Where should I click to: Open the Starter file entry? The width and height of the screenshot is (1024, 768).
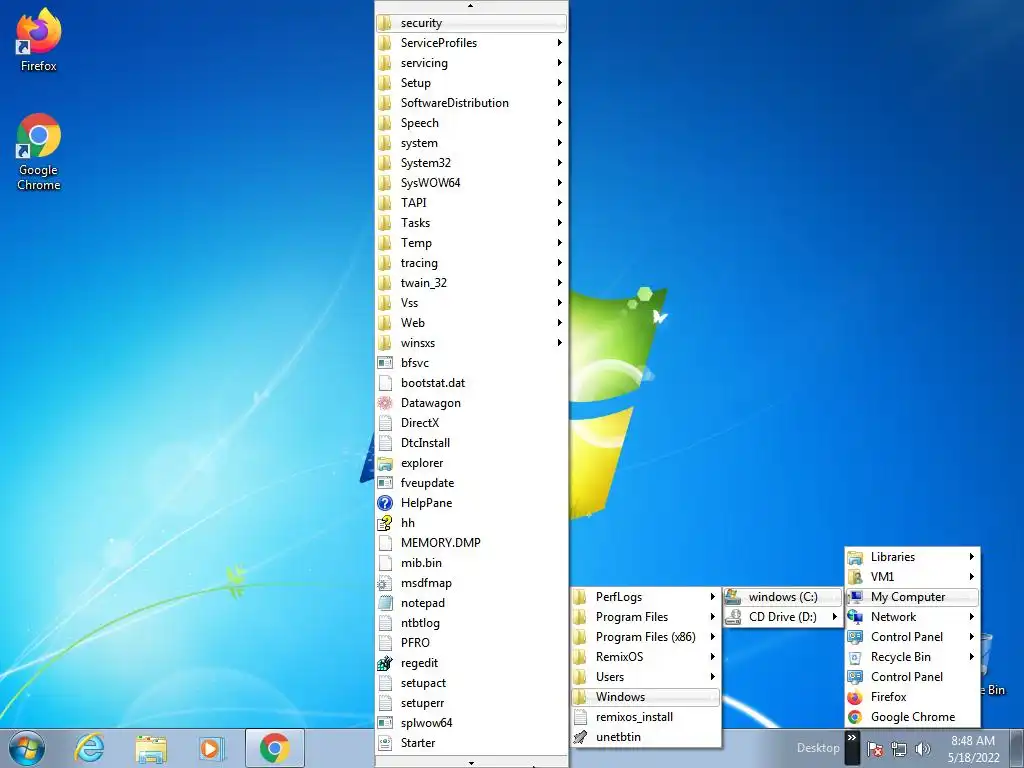[x=471, y=743]
